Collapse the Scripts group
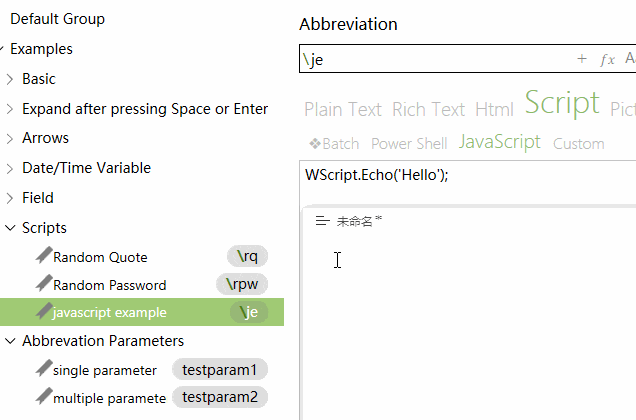 point(10,228)
